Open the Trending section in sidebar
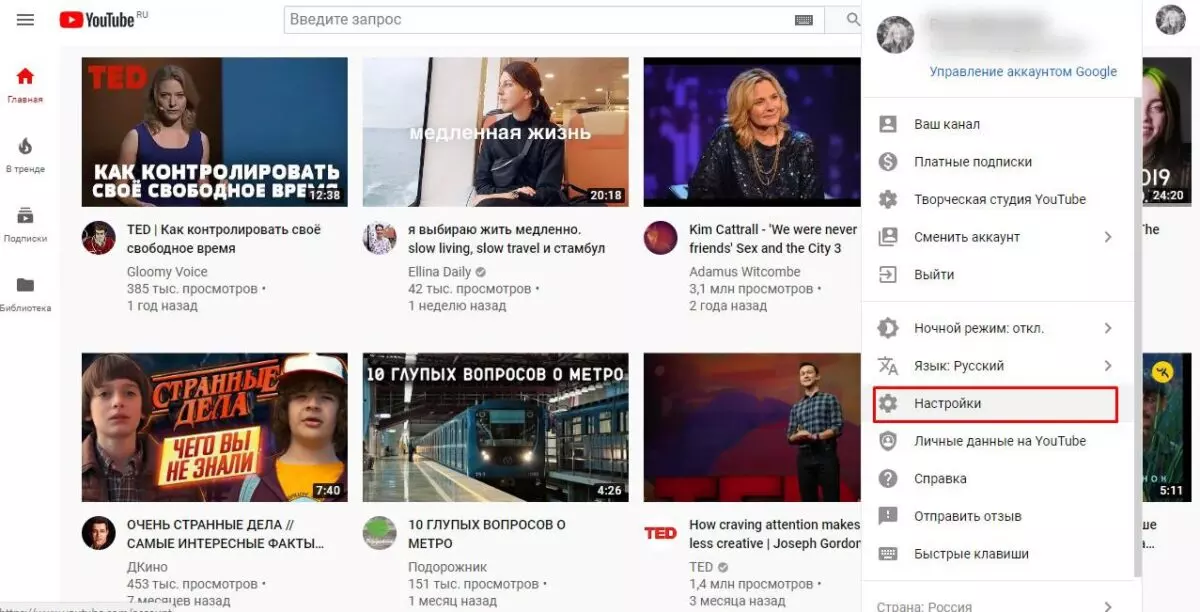 point(25,155)
